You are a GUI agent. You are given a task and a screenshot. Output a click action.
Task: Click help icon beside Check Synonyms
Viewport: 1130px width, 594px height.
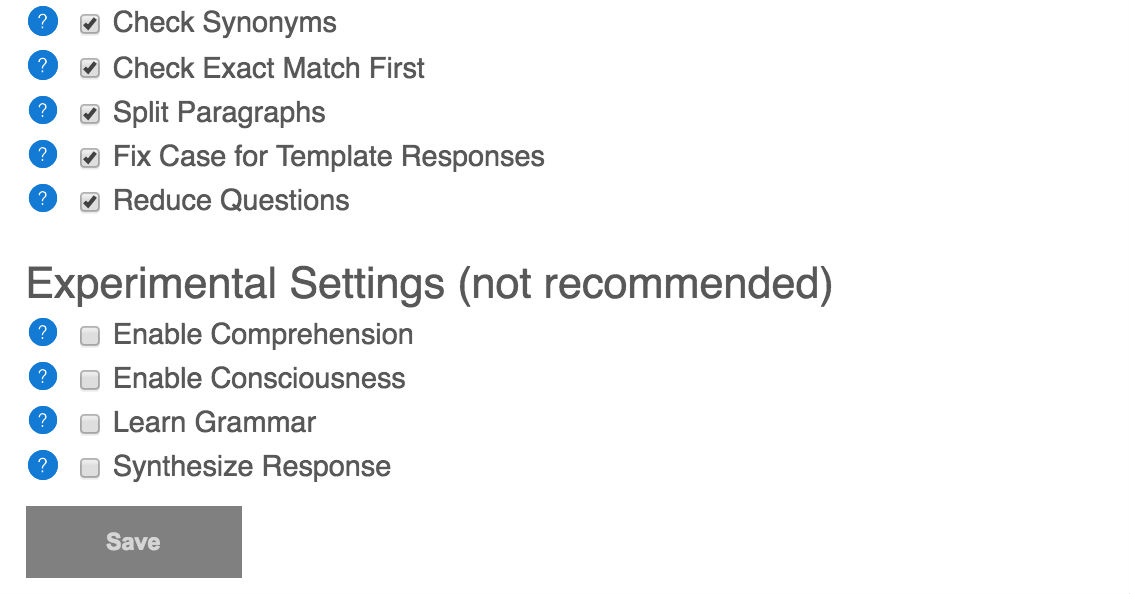[x=42, y=22]
